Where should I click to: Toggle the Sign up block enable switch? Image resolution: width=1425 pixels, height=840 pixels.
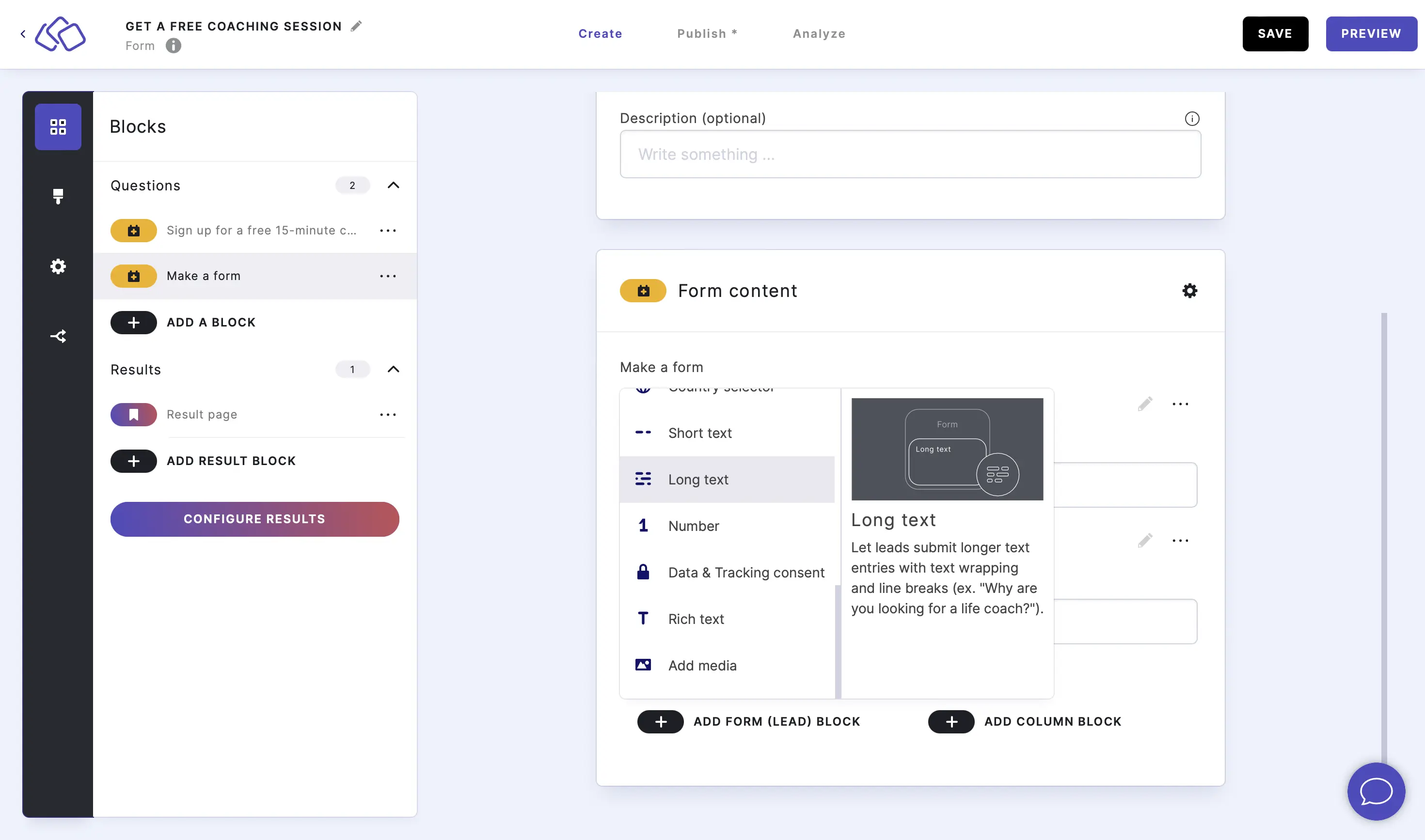133,230
